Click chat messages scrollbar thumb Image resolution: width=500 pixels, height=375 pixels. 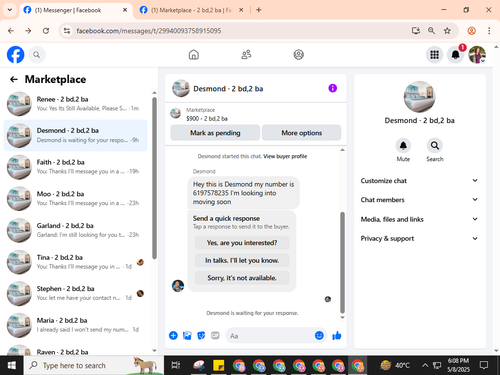(342, 262)
